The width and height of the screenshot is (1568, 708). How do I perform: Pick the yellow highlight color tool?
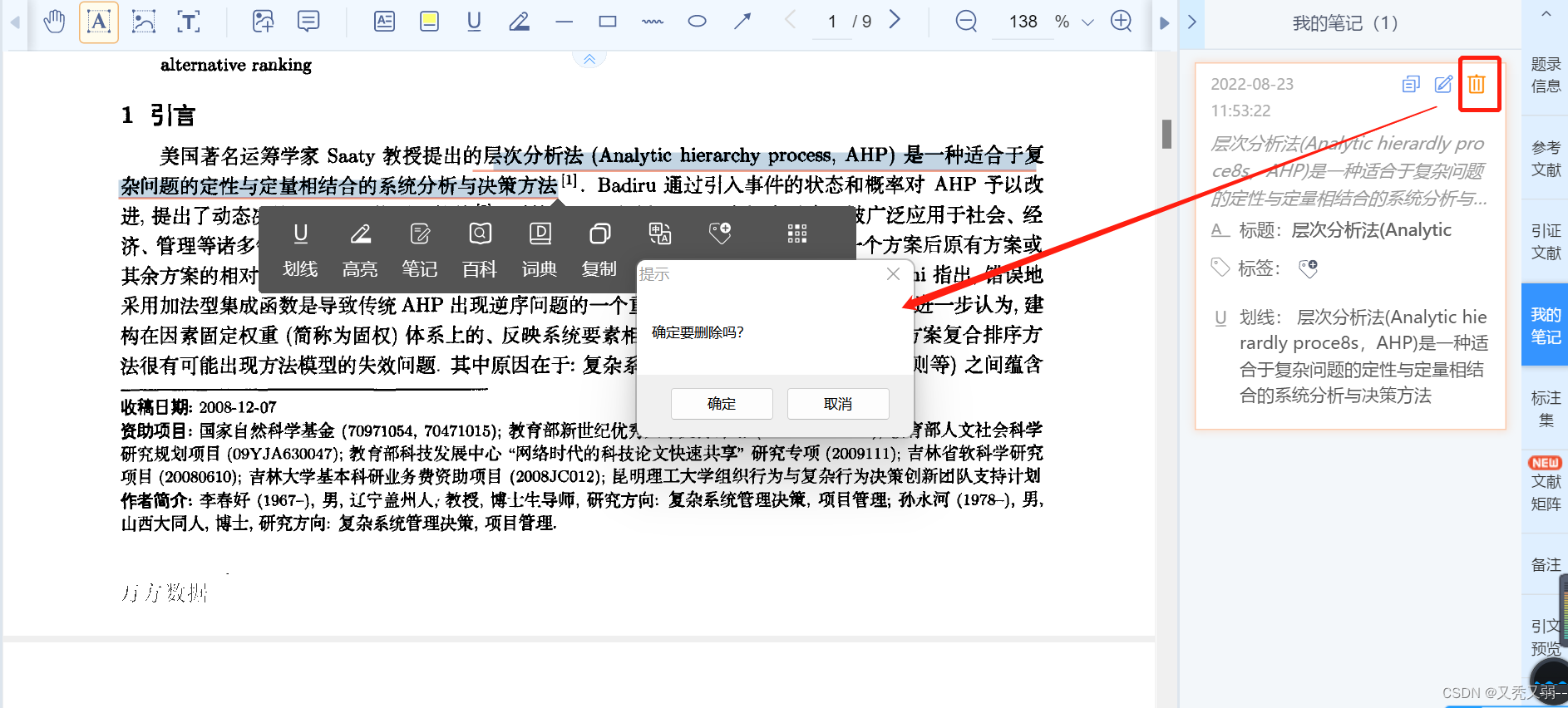430,22
